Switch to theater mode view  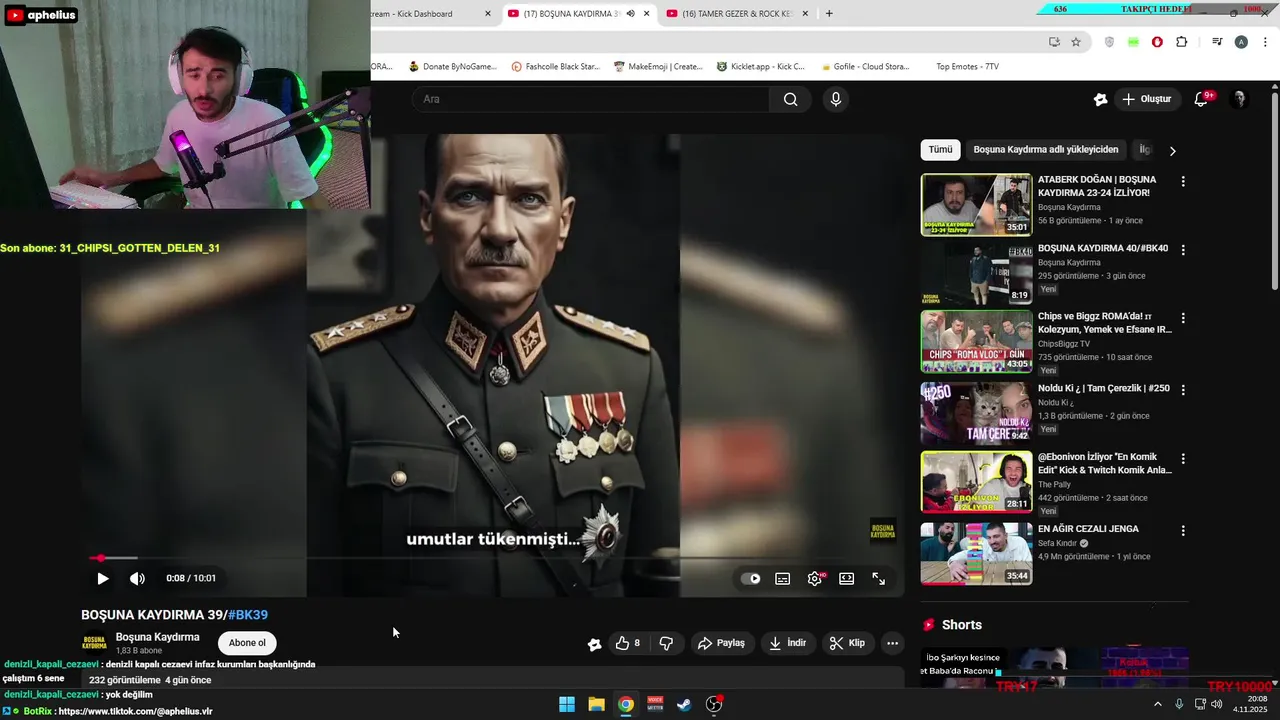(x=847, y=578)
